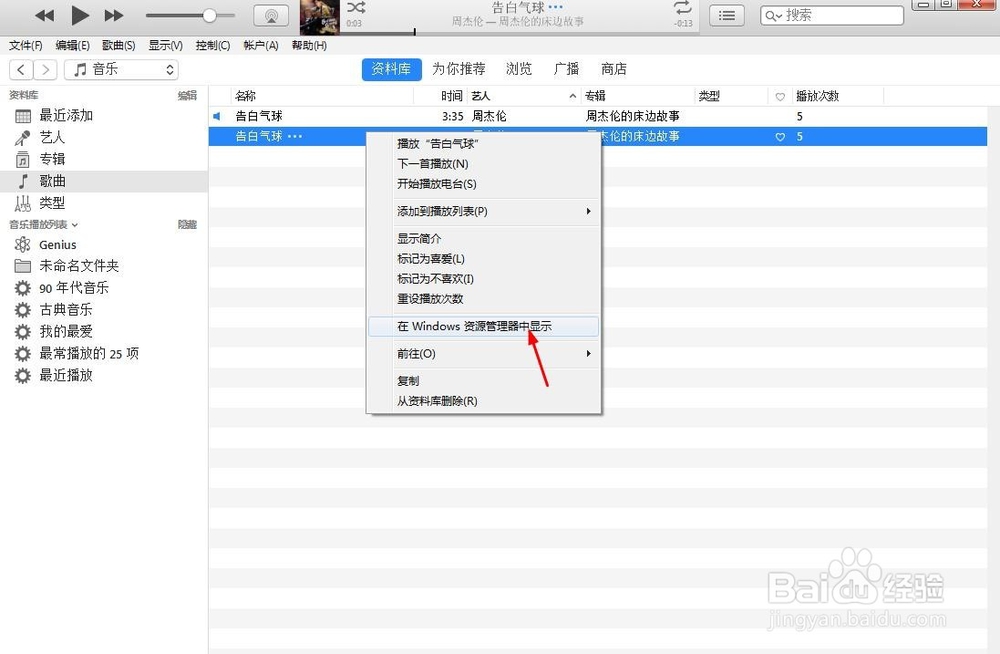Click the heart column header icon
Image resolution: width=1000 pixels, height=654 pixels.
780,96
